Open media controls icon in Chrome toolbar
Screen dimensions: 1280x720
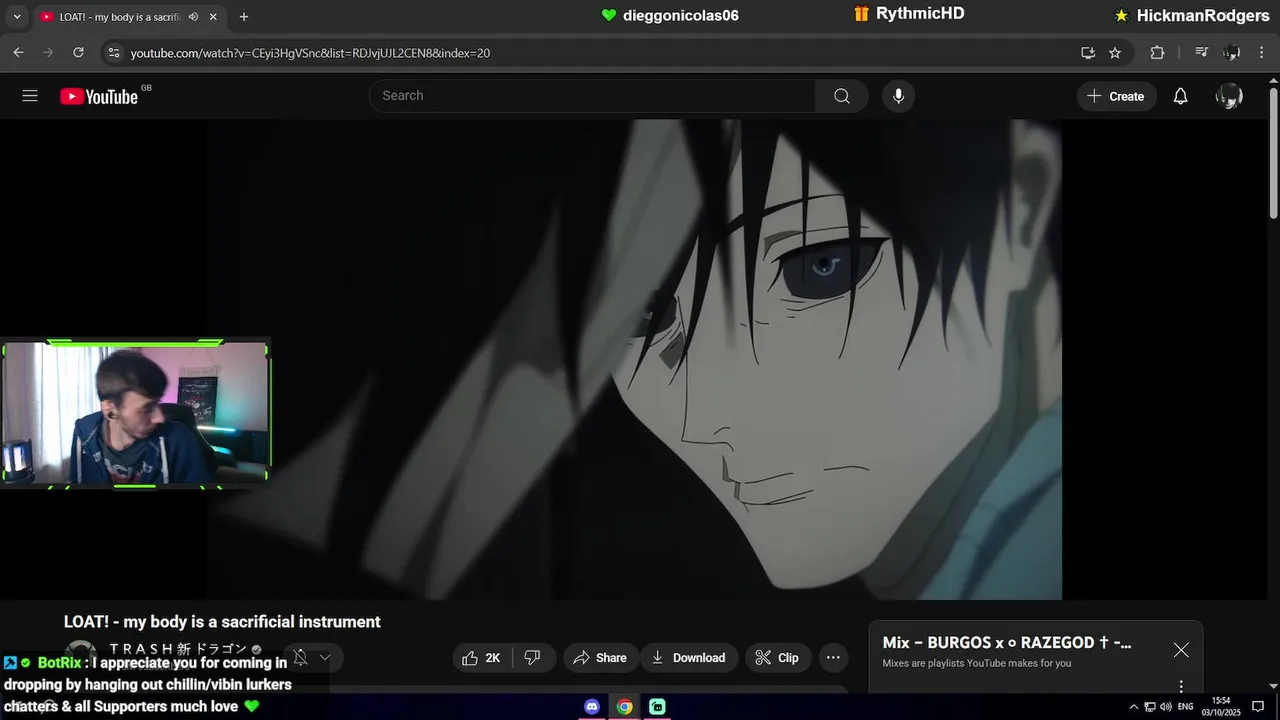point(1202,53)
